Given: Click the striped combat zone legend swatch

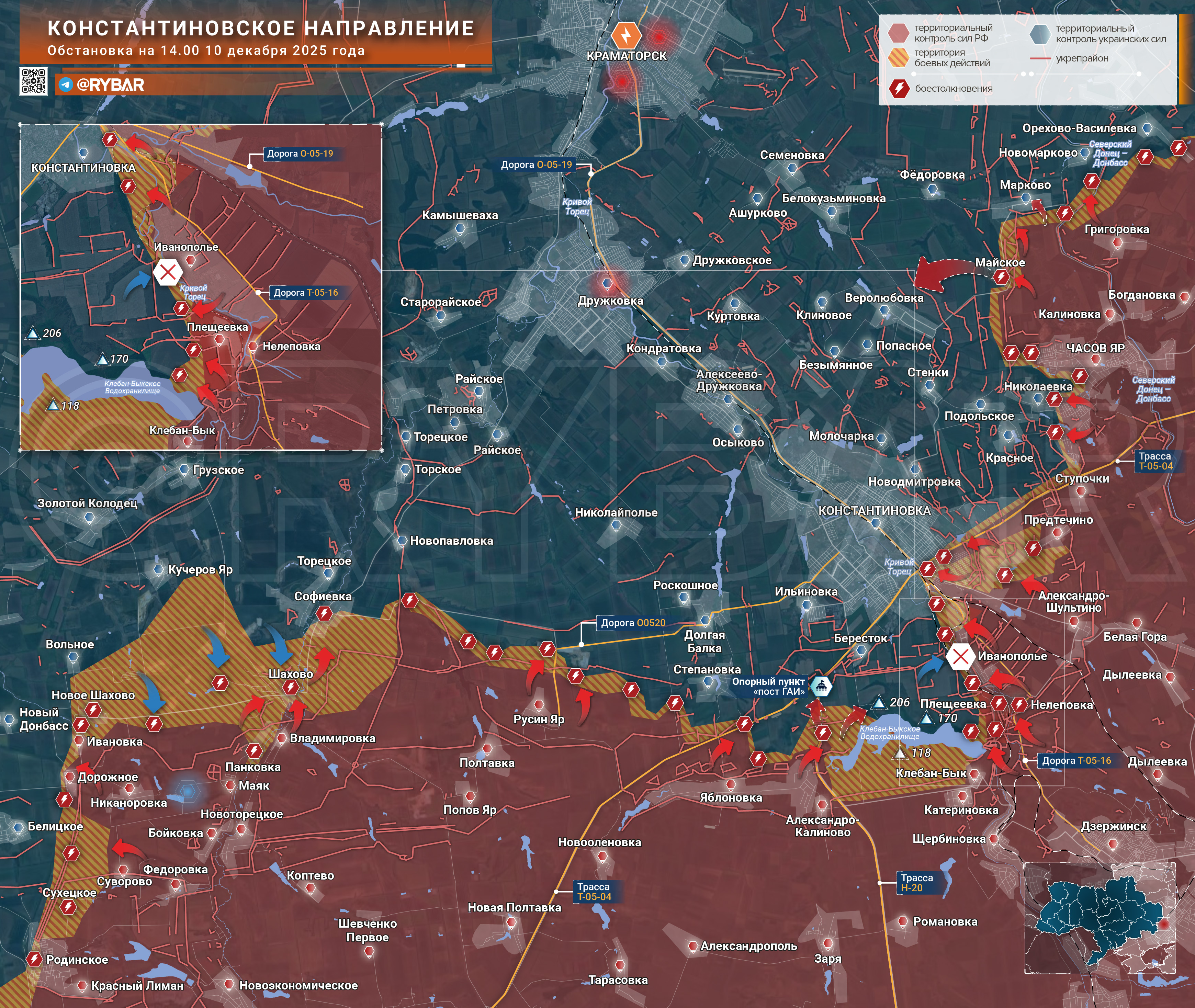Looking at the screenshot, I should pyautogui.click(x=898, y=58).
